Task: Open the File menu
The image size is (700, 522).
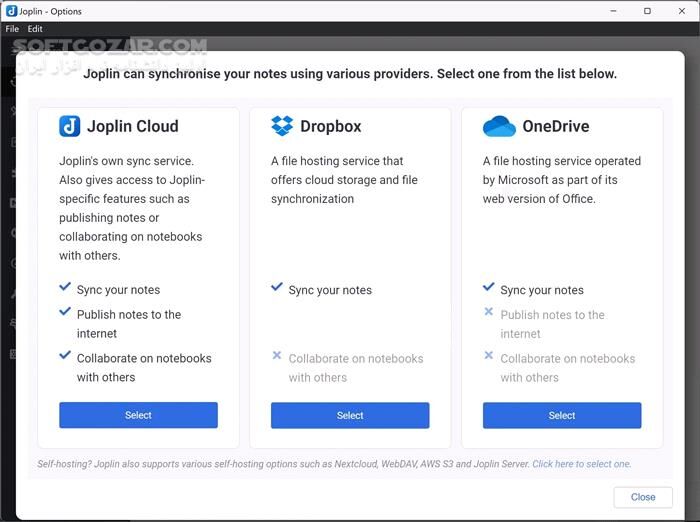Action: click(12, 29)
